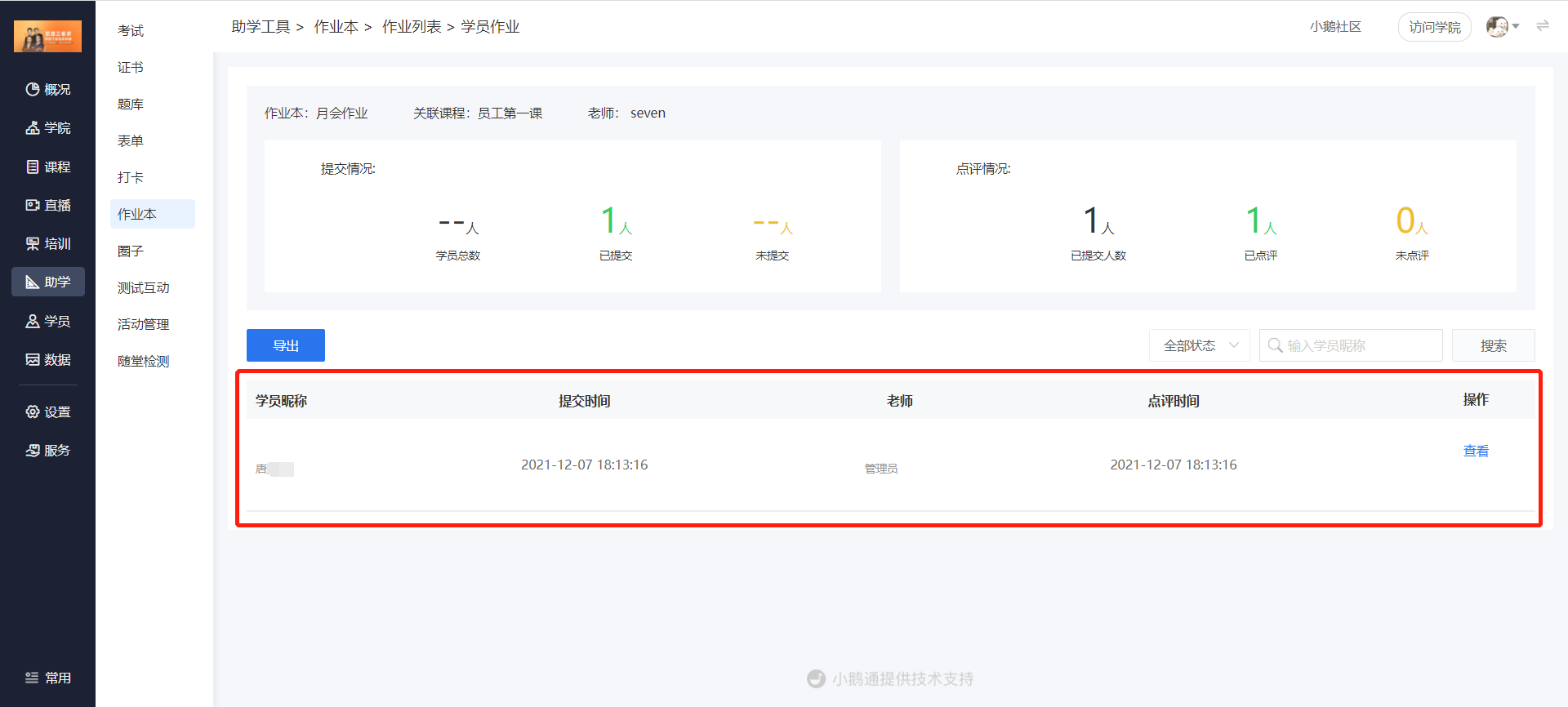
Task: Click the 服务 service icon
Action: click(x=33, y=451)
